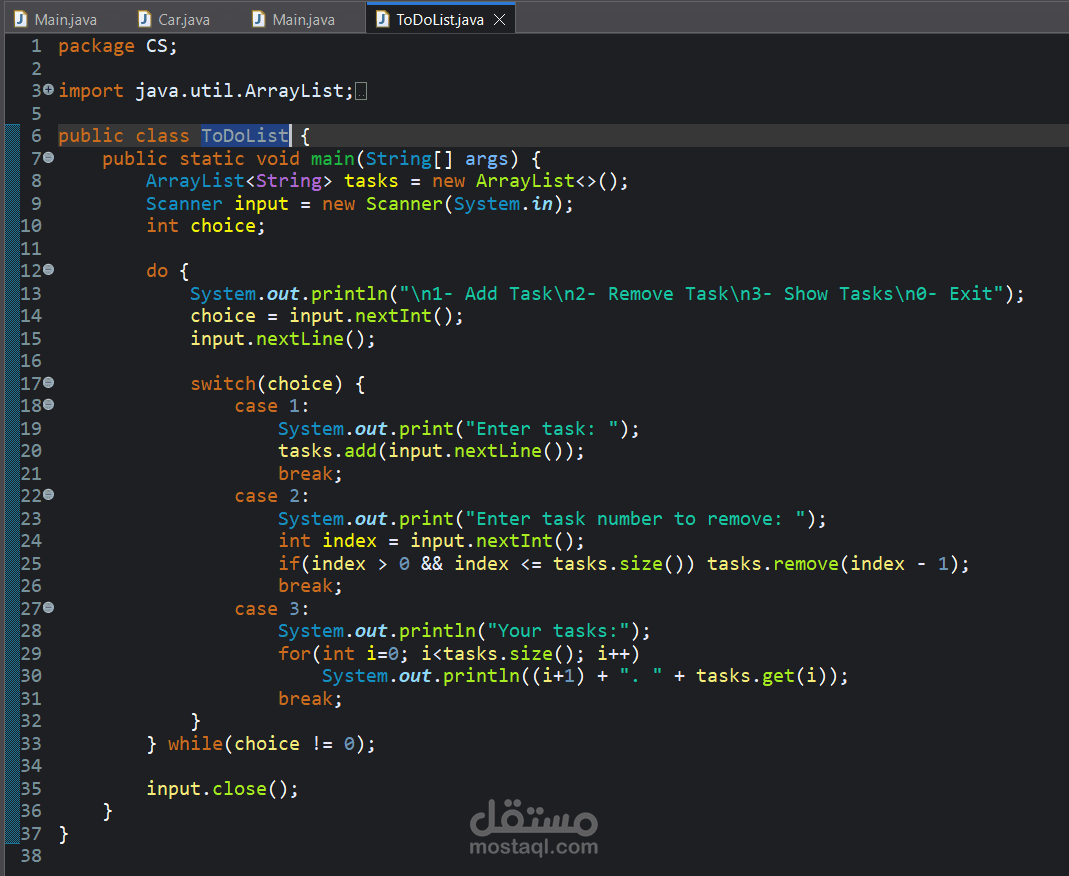
Task: Click the Java file icon on the Car.java tab
Action: pyautogui.click(x=145, y=19)
